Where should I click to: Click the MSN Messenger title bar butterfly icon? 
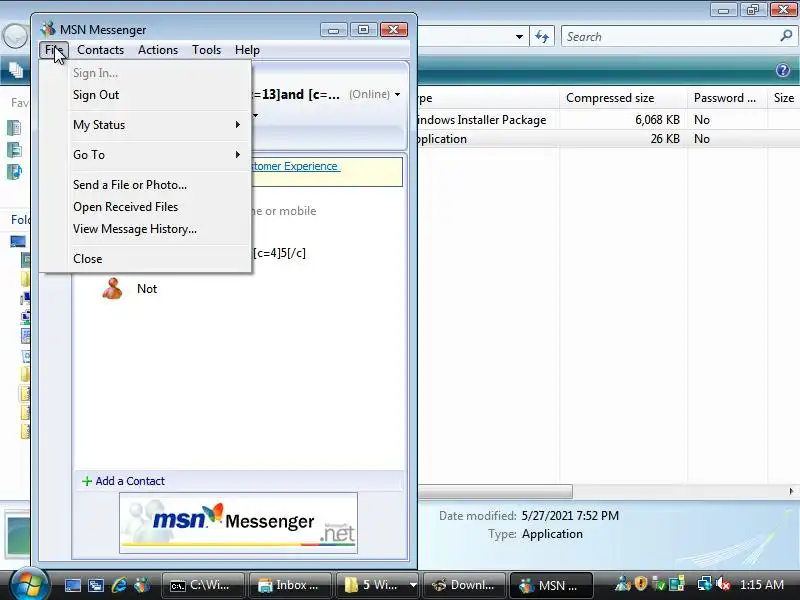48,29
